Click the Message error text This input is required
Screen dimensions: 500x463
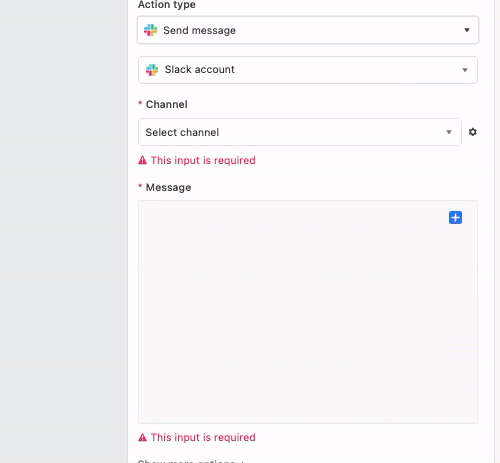point(203,437)
